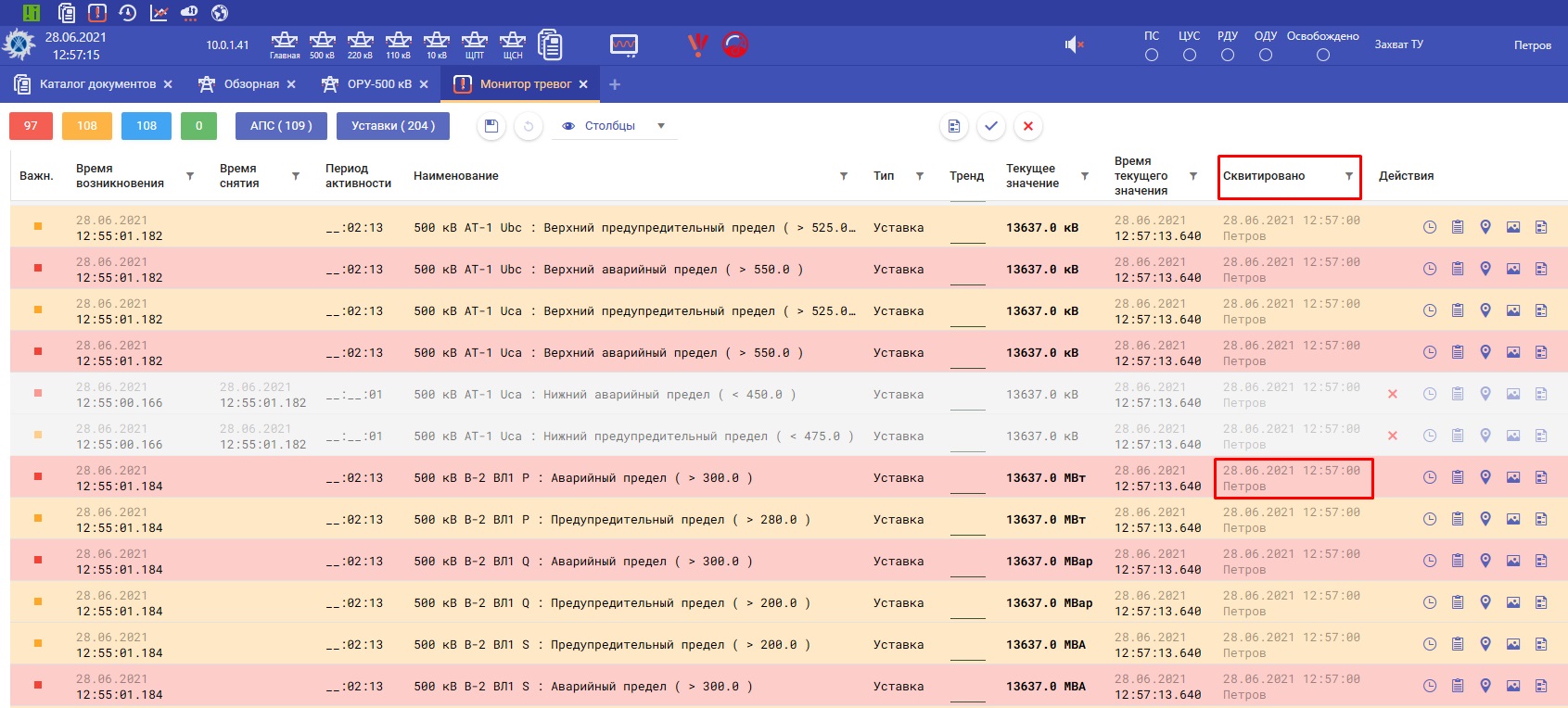Select the Освобождено radio button

click(x=1323, y=55)
